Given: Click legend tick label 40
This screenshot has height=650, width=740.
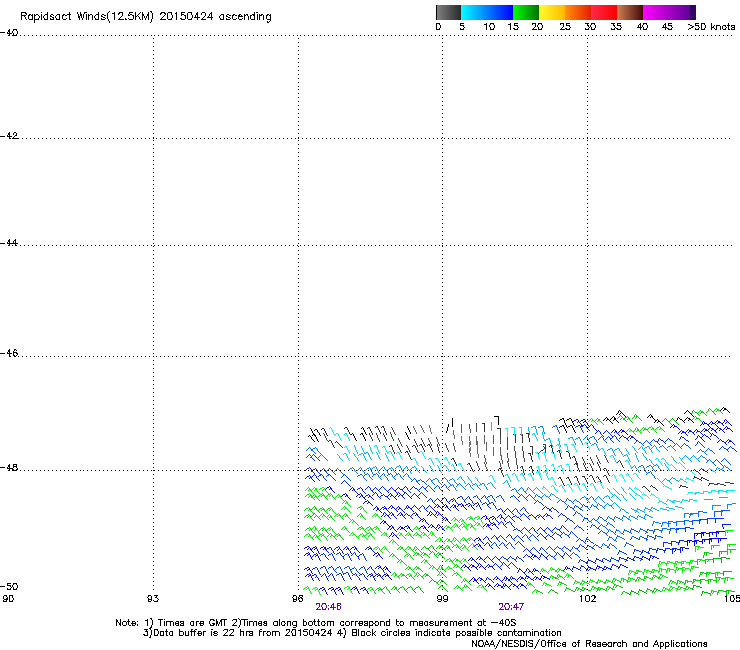Looking at the screenshot, I should click(642, 27).
